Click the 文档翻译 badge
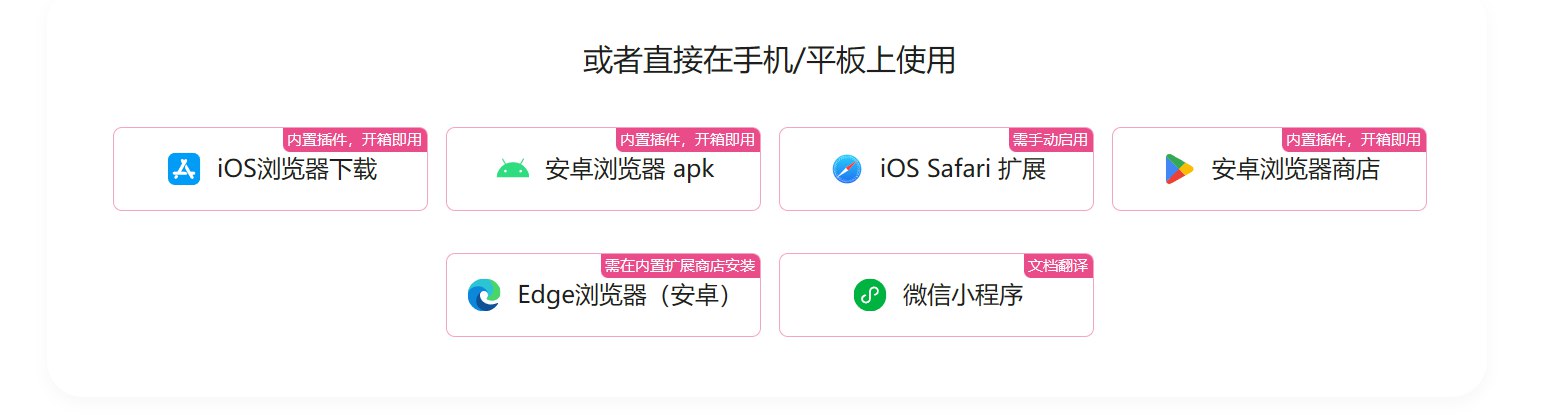This screenshot has width=1549, height=418. (1058, 265)
